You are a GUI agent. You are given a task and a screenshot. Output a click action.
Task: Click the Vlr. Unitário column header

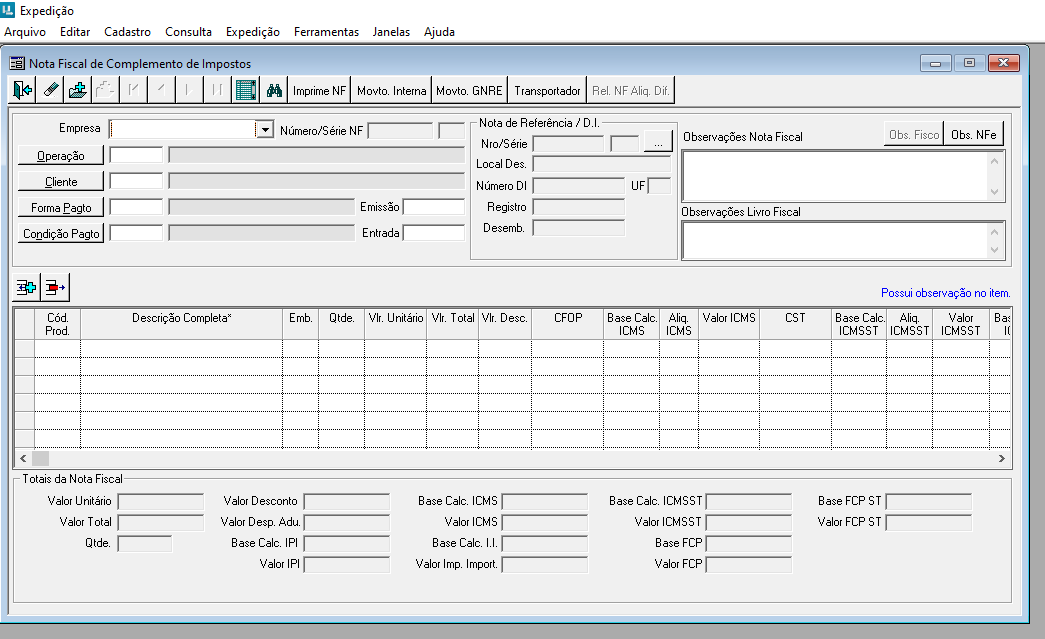point(396,324)
